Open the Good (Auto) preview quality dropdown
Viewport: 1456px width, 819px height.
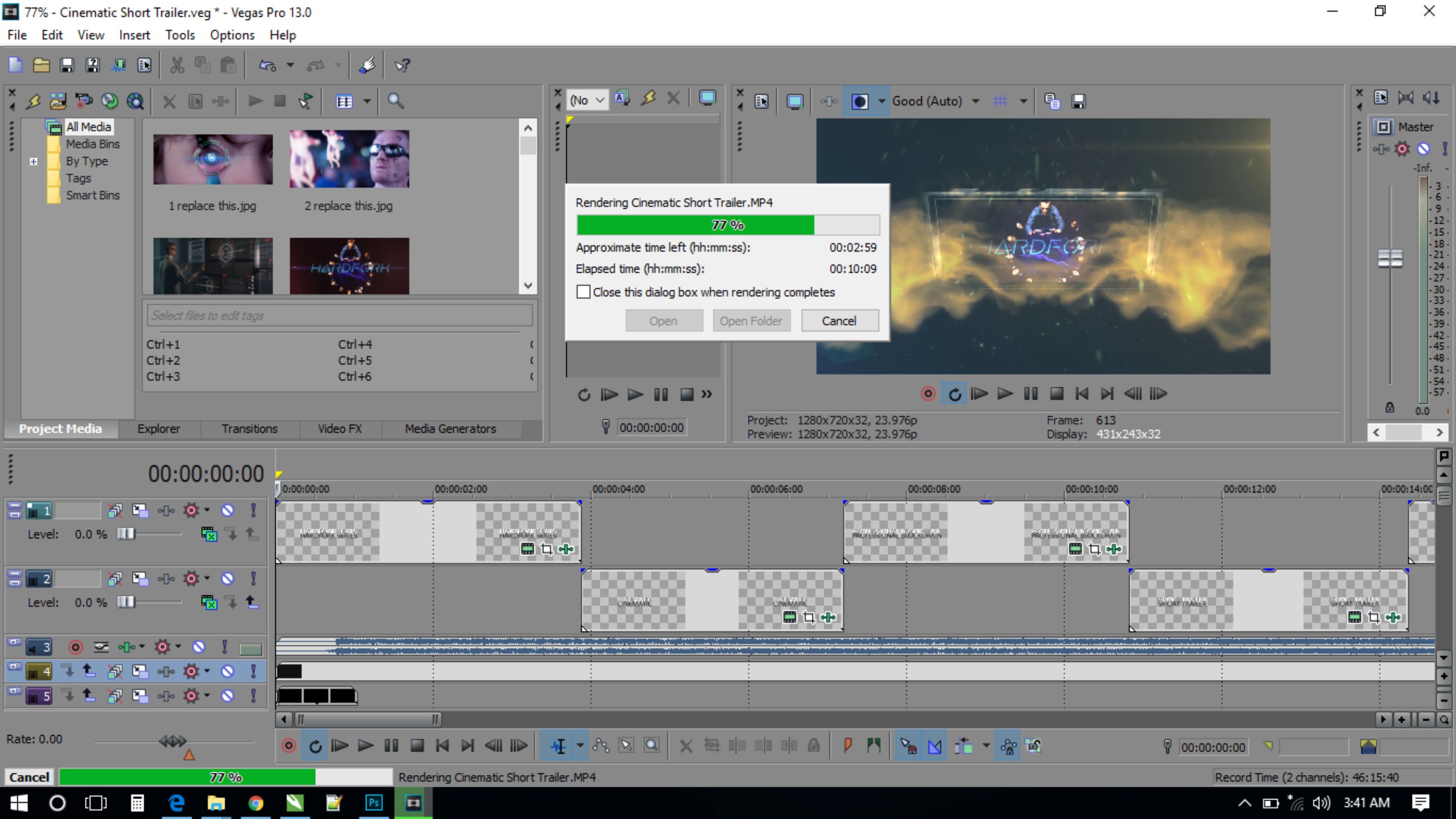click(x=976, y=101)
